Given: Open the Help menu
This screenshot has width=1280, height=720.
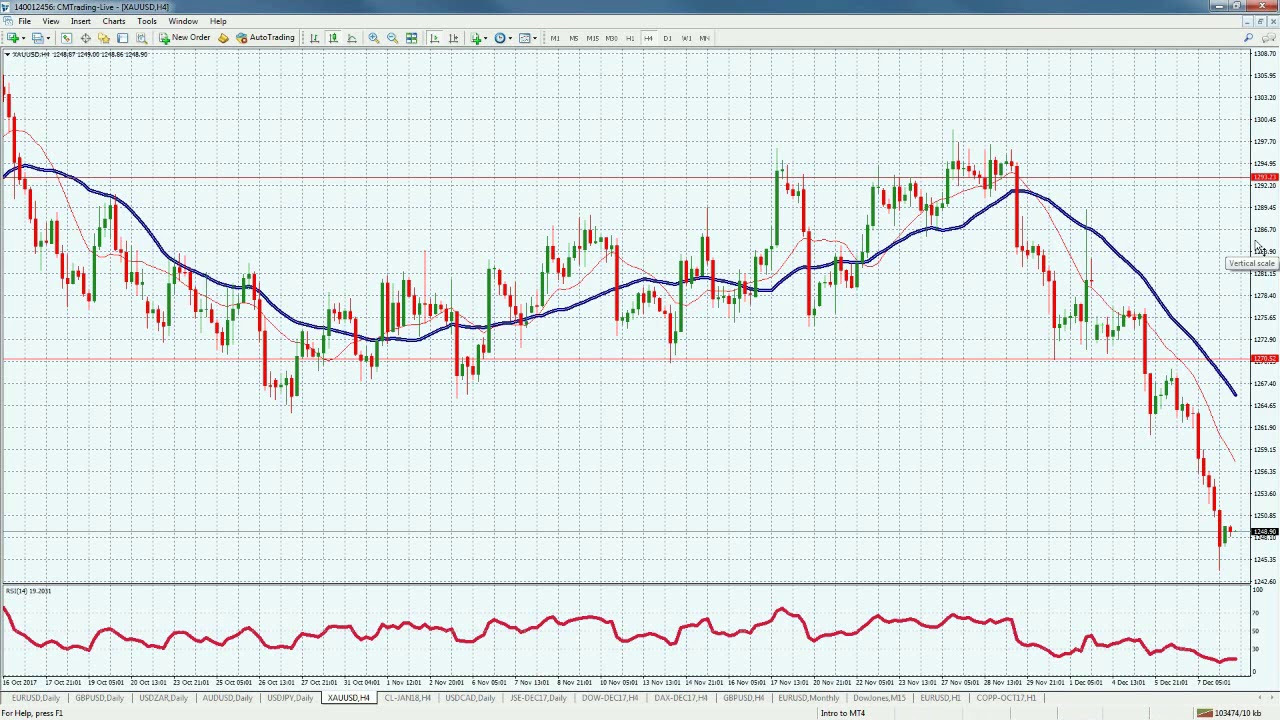Looking at the screenshot, I should point(218,21).
